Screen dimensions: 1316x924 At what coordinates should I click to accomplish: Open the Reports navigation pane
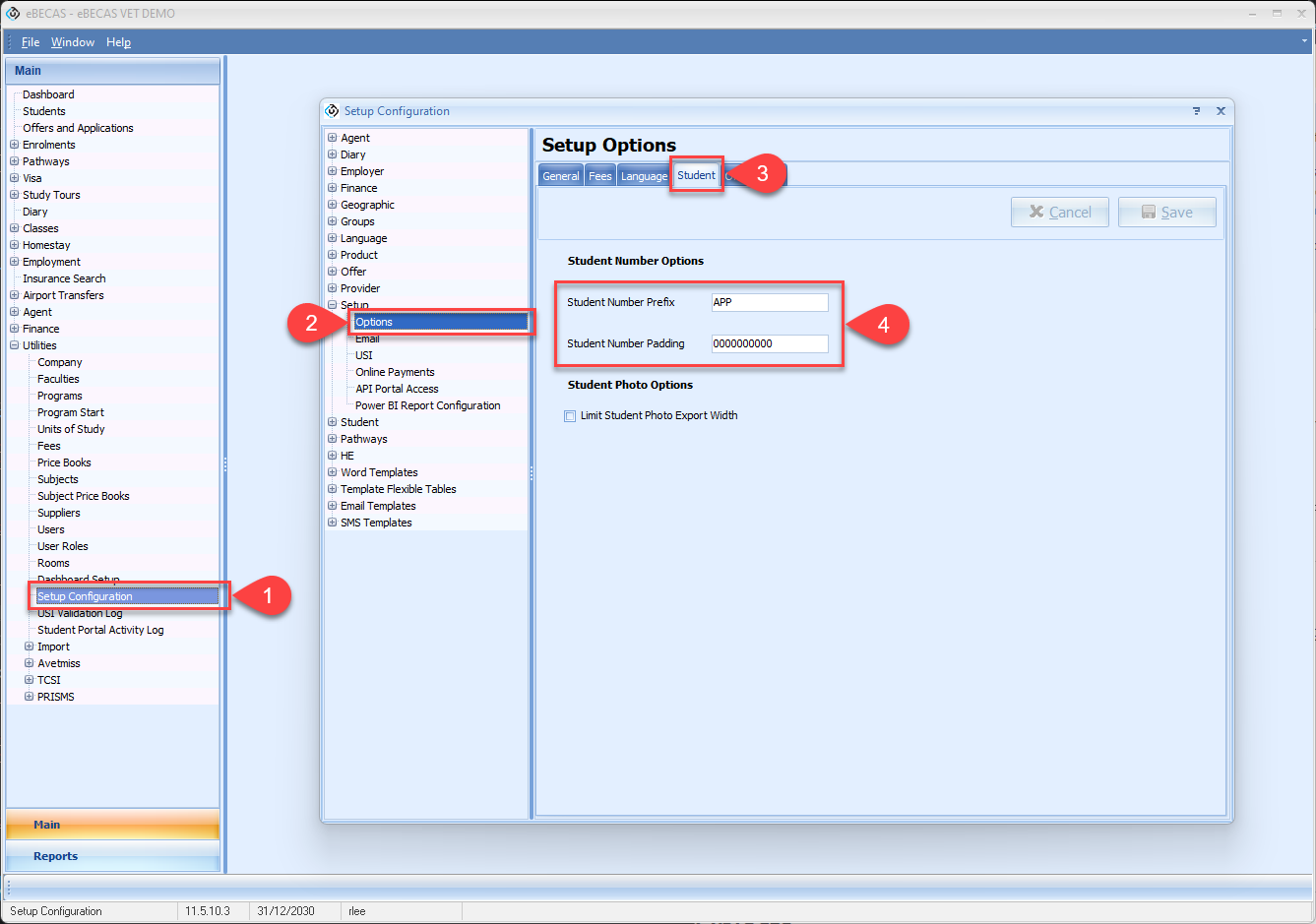(x=56, y=856)
